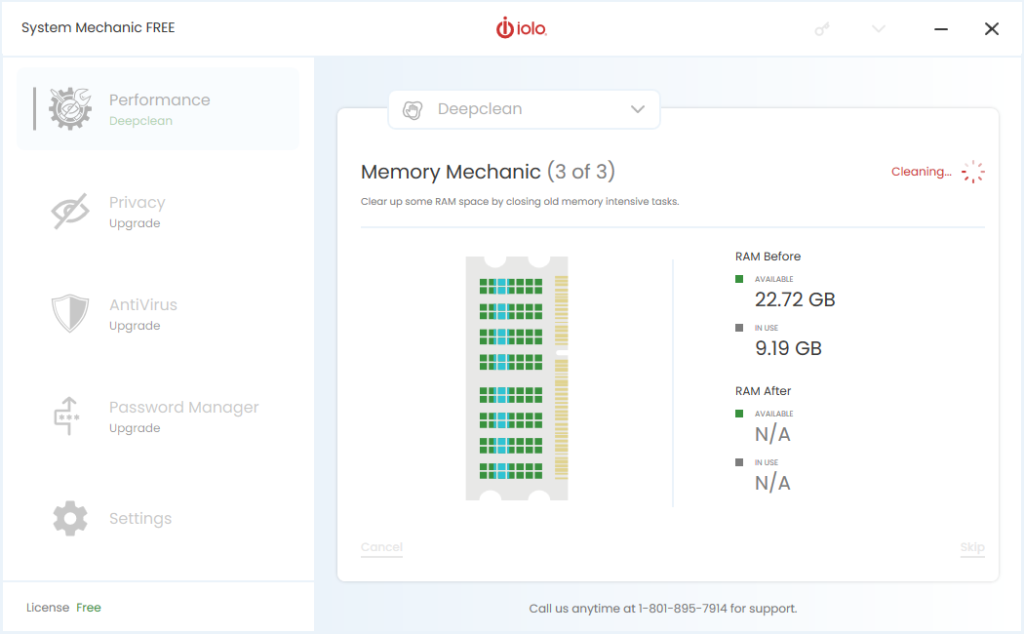Skip the current Memory Mechanic step
The height and width of the screenshot is (634, 1024).
(x=971, y=547)
